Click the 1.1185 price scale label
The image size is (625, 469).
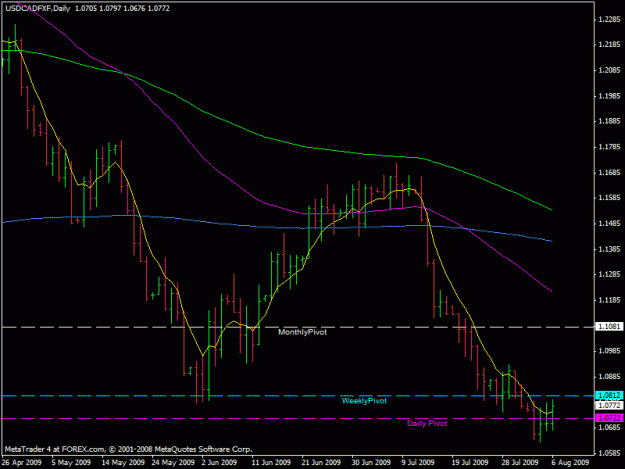(x=610, y=300)
